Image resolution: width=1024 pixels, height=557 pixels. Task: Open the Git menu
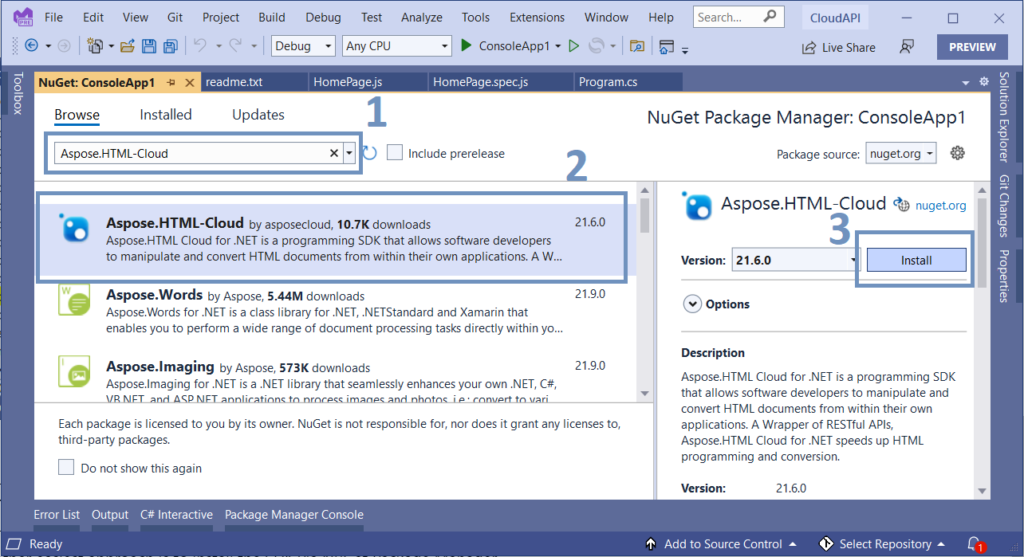[x=174, y=17]
